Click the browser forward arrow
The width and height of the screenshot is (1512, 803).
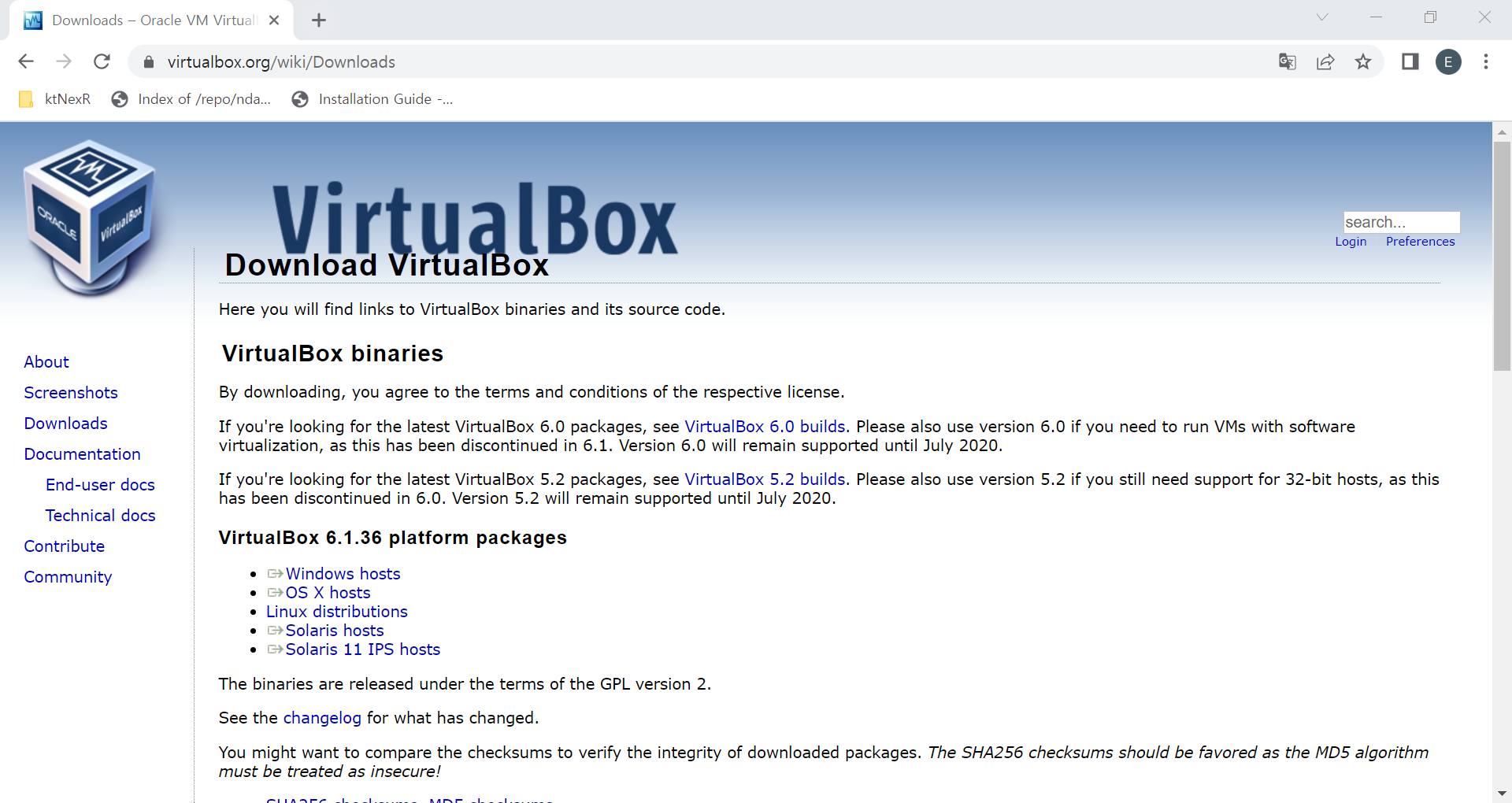coord(64,61)
